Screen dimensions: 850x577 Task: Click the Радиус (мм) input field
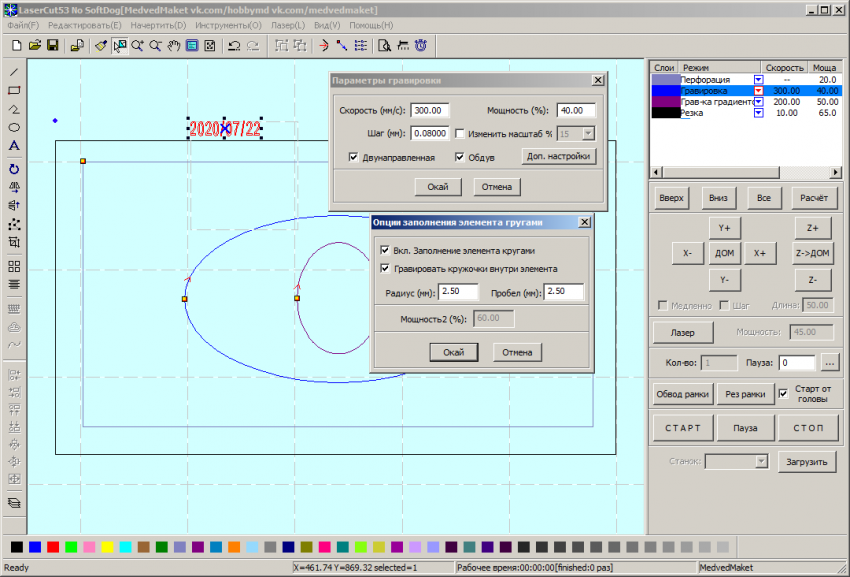[460, 292]
